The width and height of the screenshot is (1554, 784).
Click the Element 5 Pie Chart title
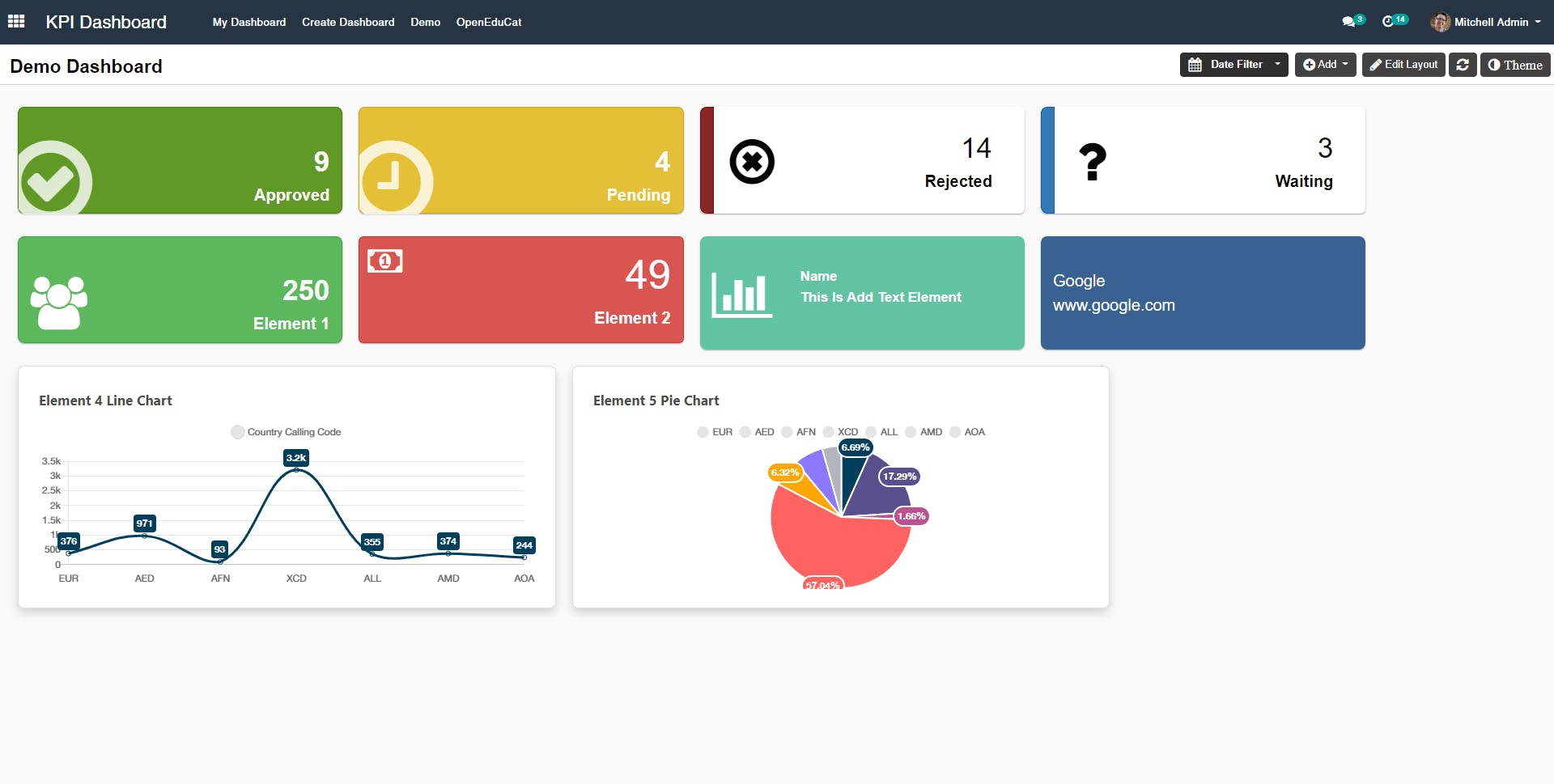click(x=656, y=400)
